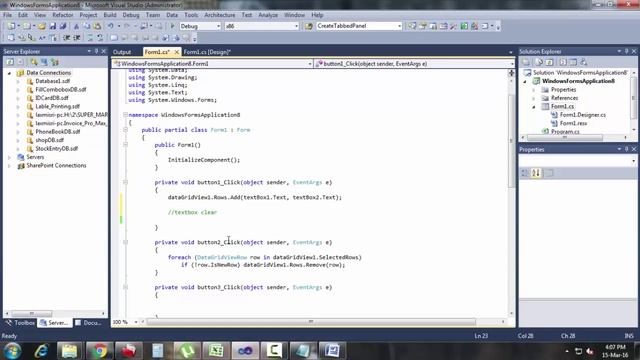Switch to the Output tab

(122, 52)
